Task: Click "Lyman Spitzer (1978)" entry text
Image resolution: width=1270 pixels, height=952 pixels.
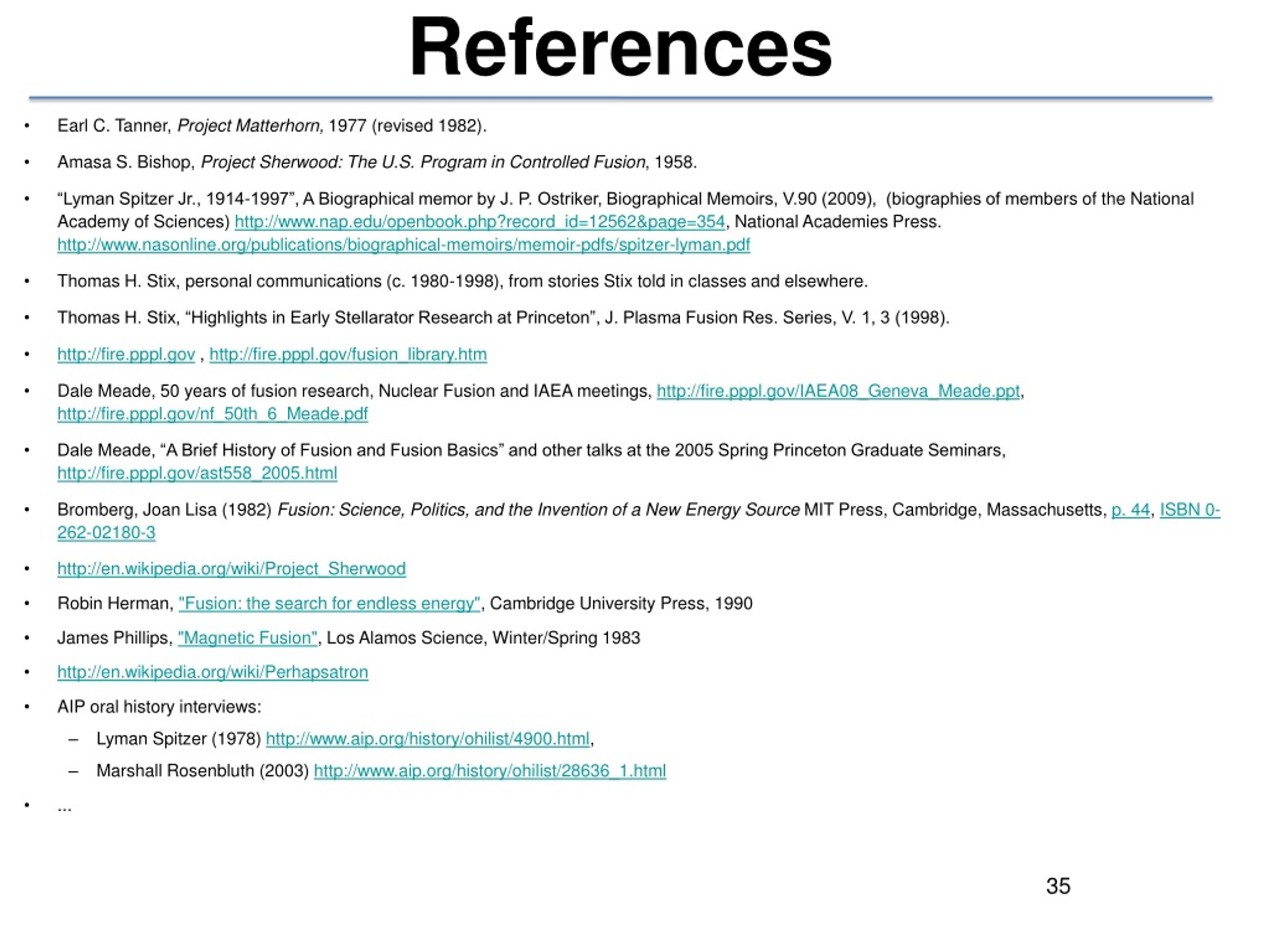Action: pyautogui.click(x=179, y=738)
